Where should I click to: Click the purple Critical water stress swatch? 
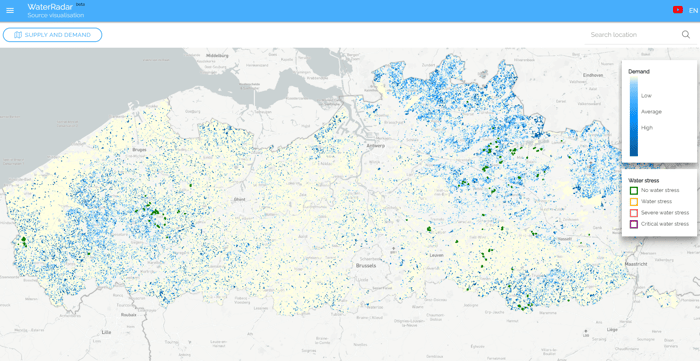coord(633,224)
